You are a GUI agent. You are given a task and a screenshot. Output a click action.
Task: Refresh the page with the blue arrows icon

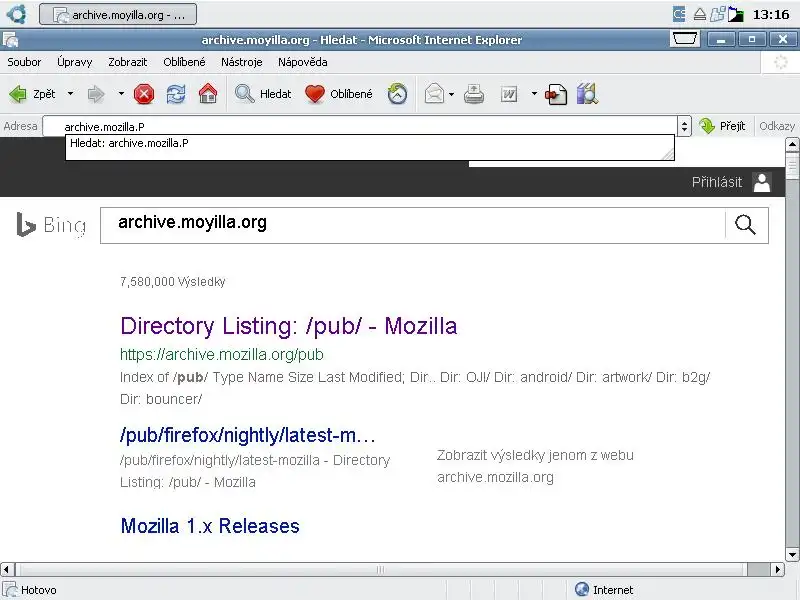176,94
